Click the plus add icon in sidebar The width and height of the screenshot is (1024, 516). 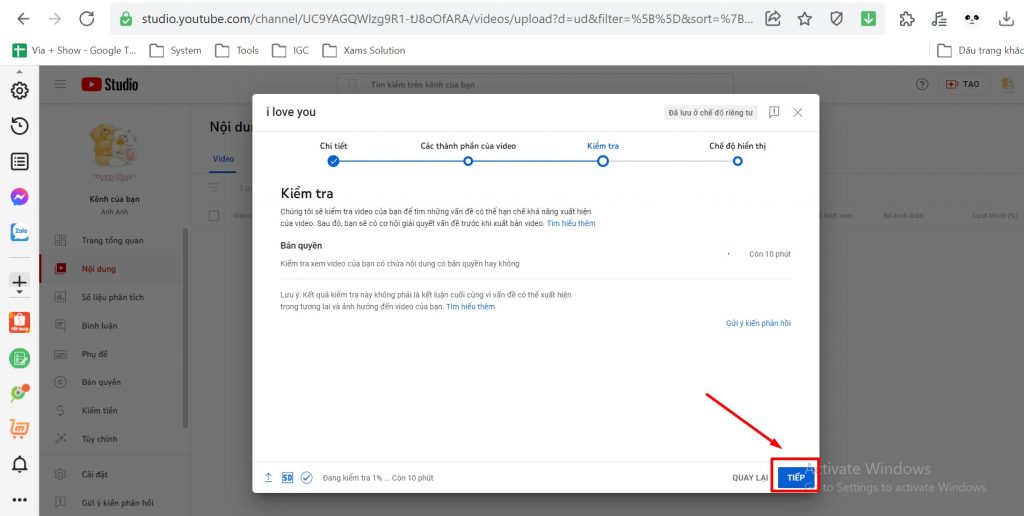(20, 282)
